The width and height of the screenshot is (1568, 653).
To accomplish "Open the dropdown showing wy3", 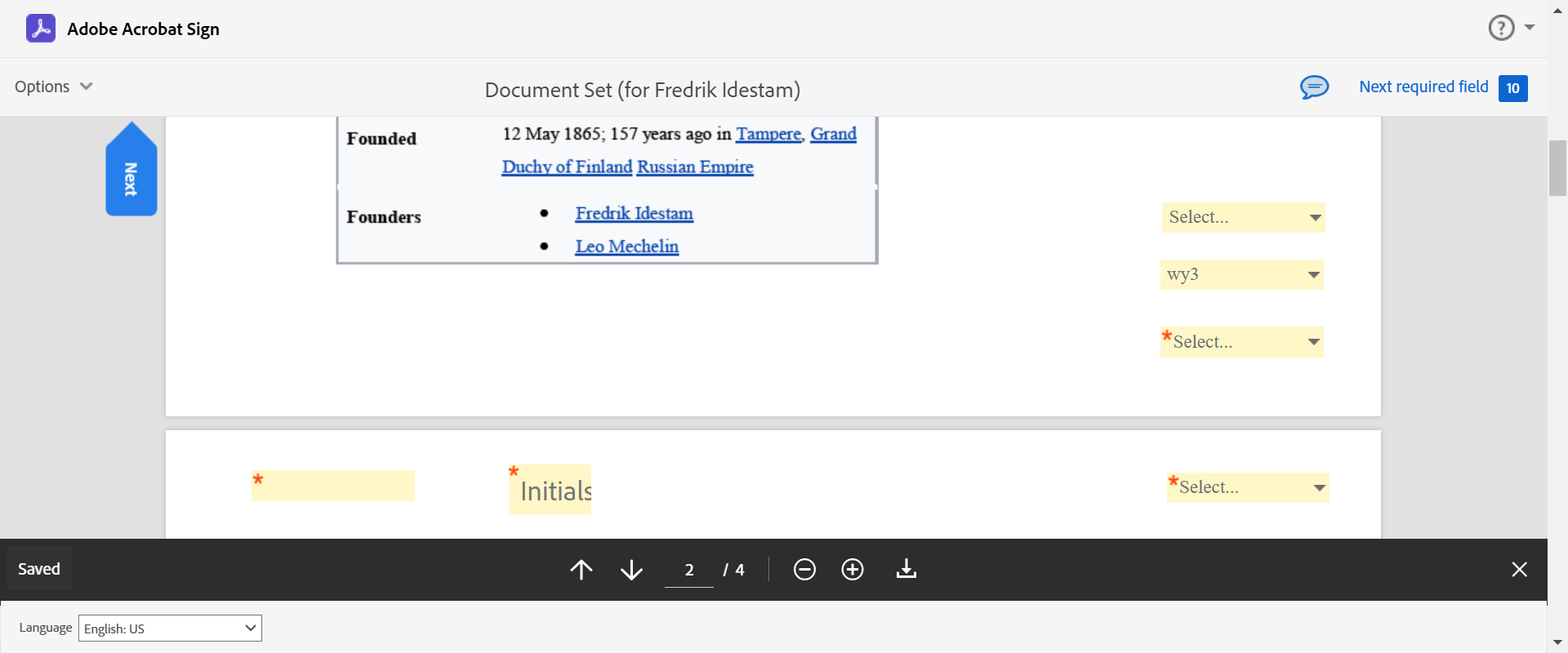I will tap(1241, 274).
